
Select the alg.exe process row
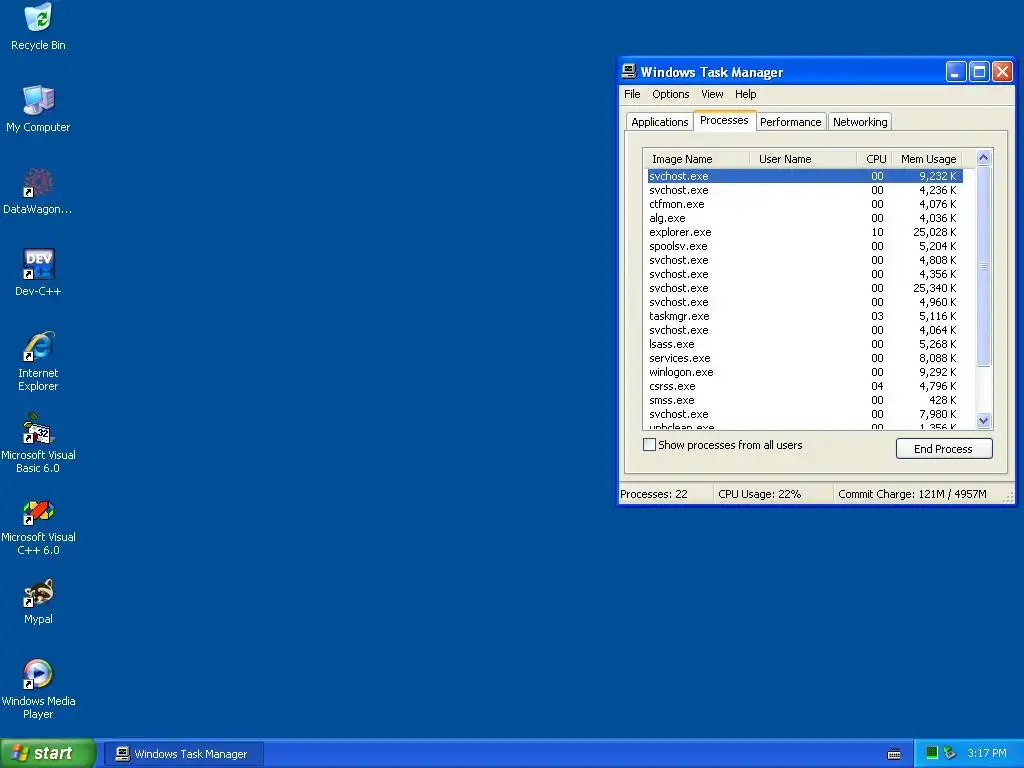click(x=805, y=218)
